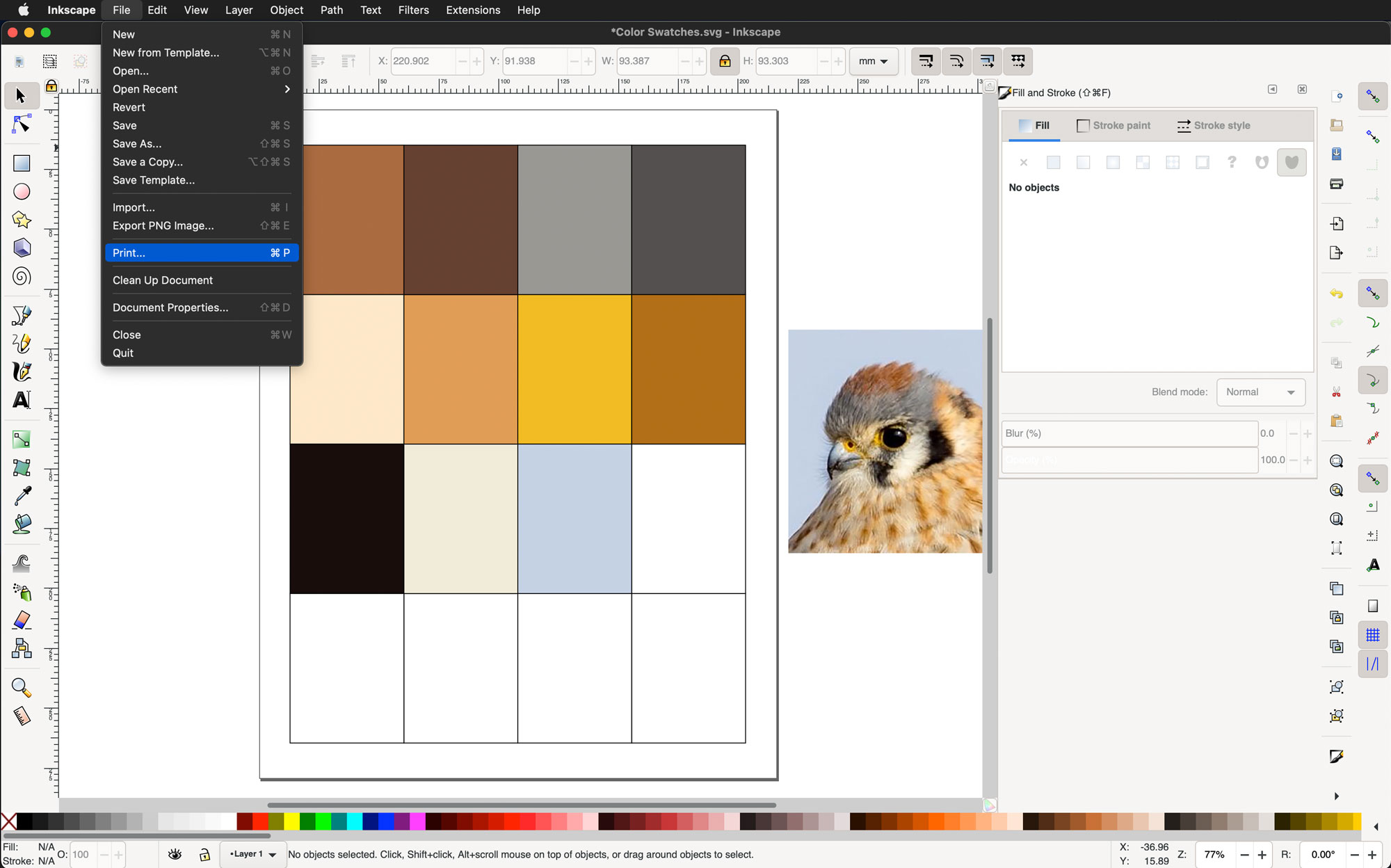This screenshot has height=868, width=1391.
Task: Increase the zoom percentage
Action: coord(1262,855)
